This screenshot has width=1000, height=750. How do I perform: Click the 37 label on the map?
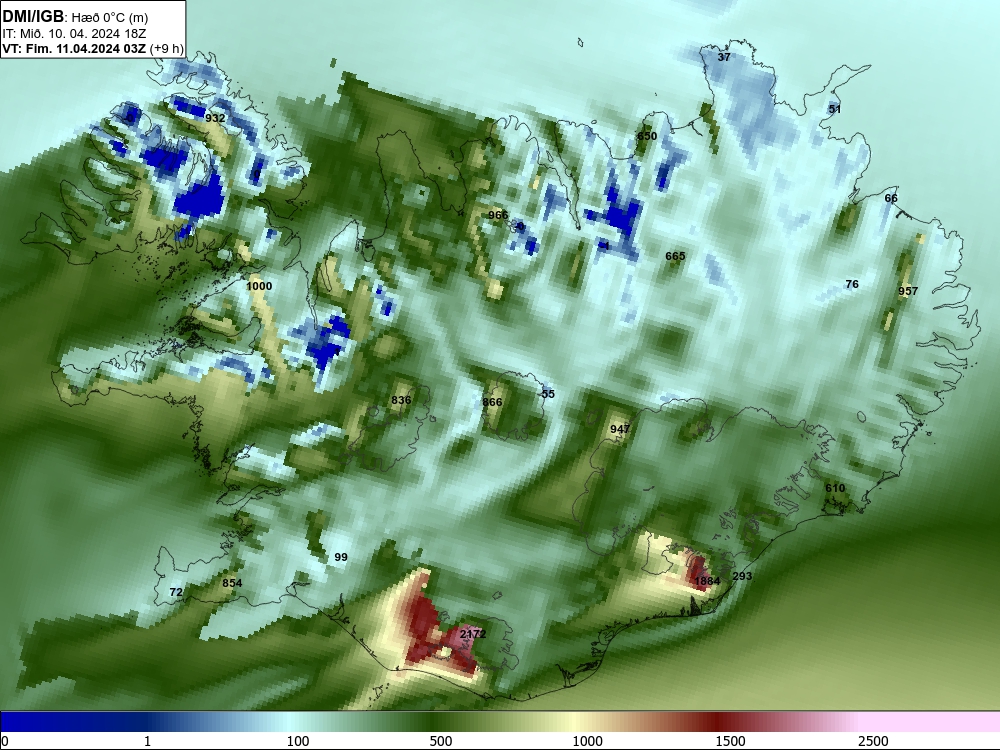click(x=724, y=57)
